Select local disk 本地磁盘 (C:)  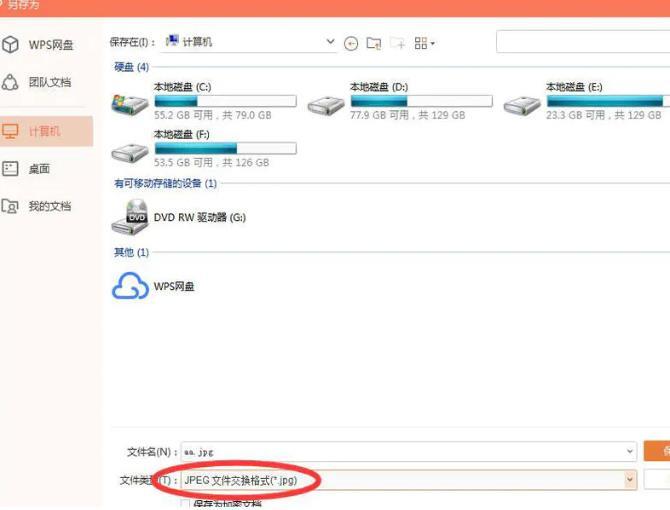[x=204, y=101]
